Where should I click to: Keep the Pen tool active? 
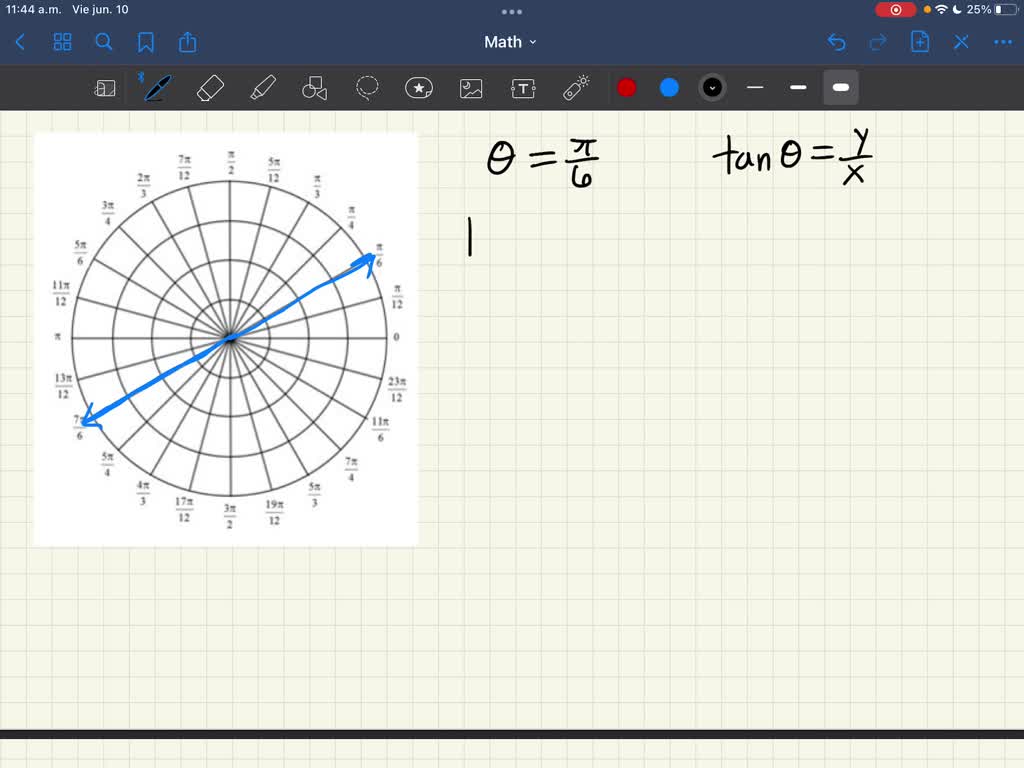point(156,88)
